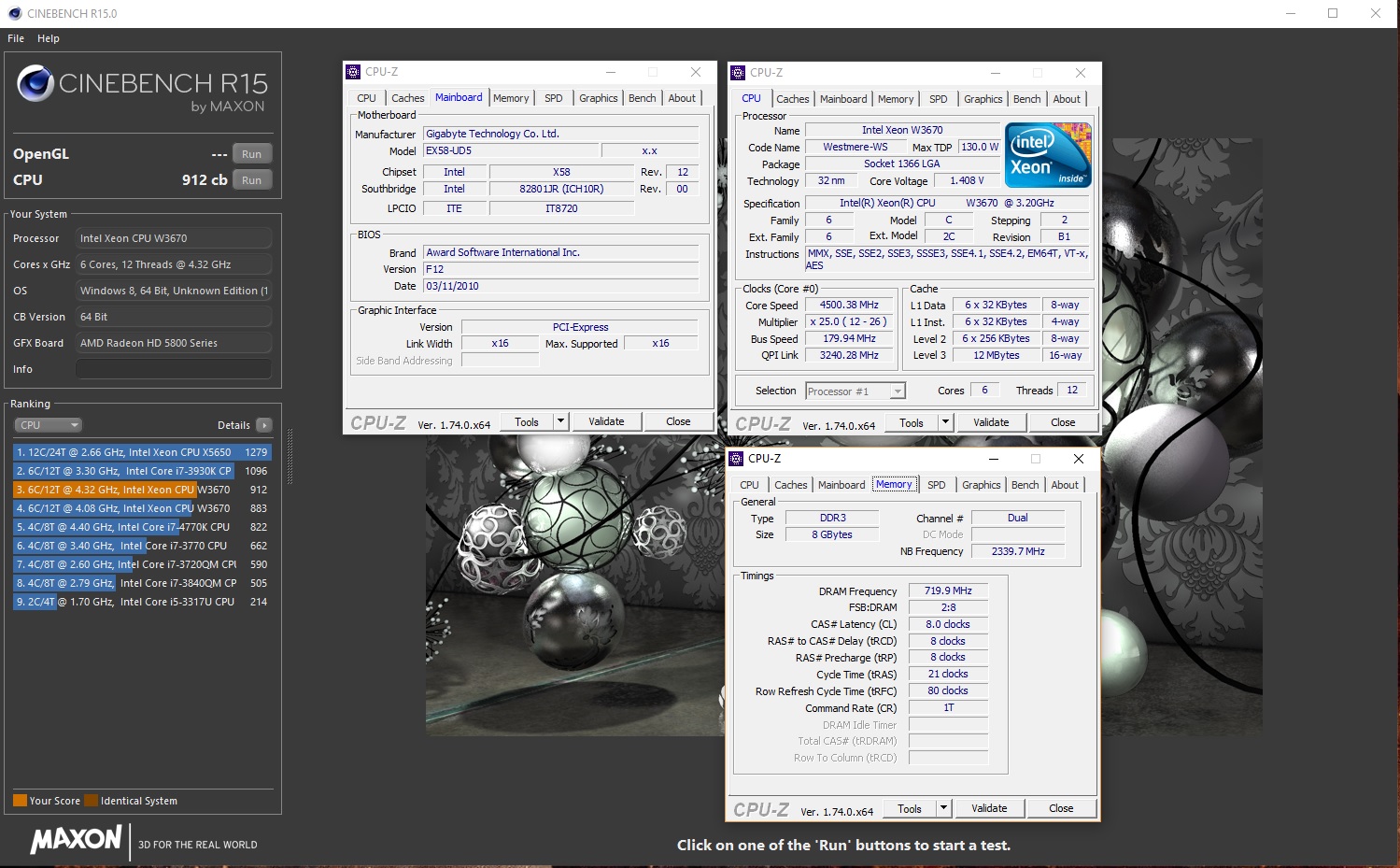Click the Cinebench logo in title bar

(x=14, y=13)
